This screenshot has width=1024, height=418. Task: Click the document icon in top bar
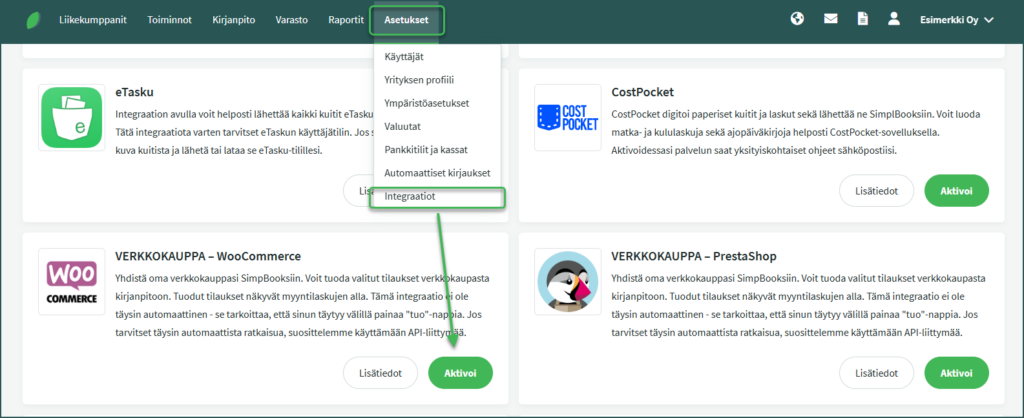tap(862, 19)
